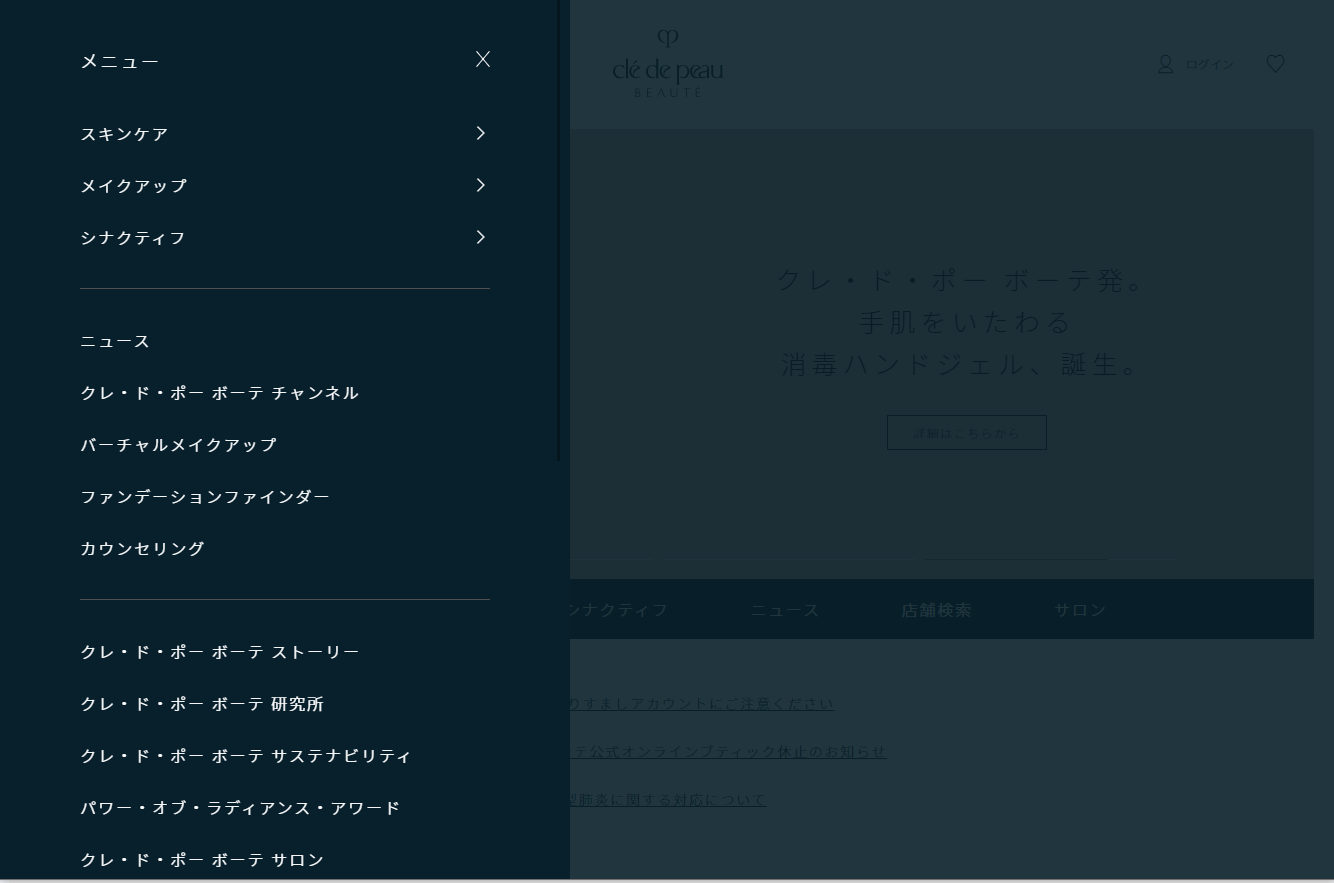Select ファンデーションファインダー menu entry
1334x883 pixels.
(x=205, y=497)
